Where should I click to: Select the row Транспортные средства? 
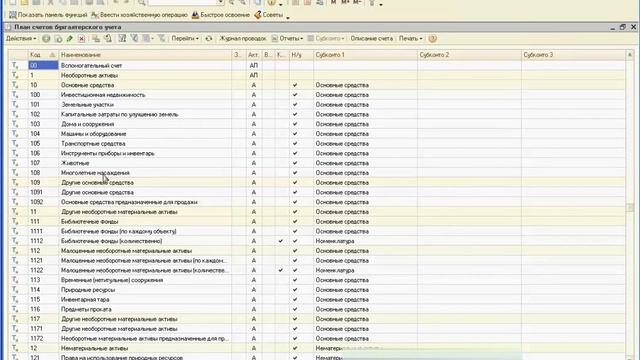(316, 144)
